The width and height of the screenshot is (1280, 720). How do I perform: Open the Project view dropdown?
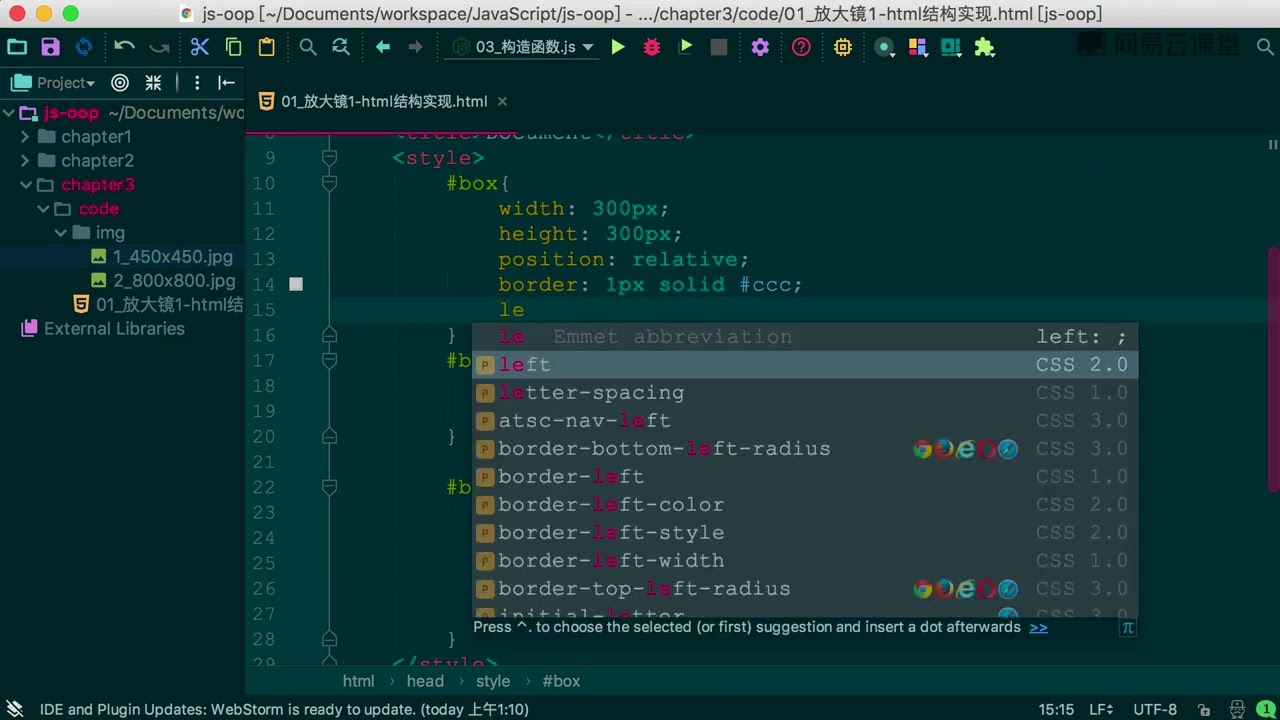pos(53,83)
